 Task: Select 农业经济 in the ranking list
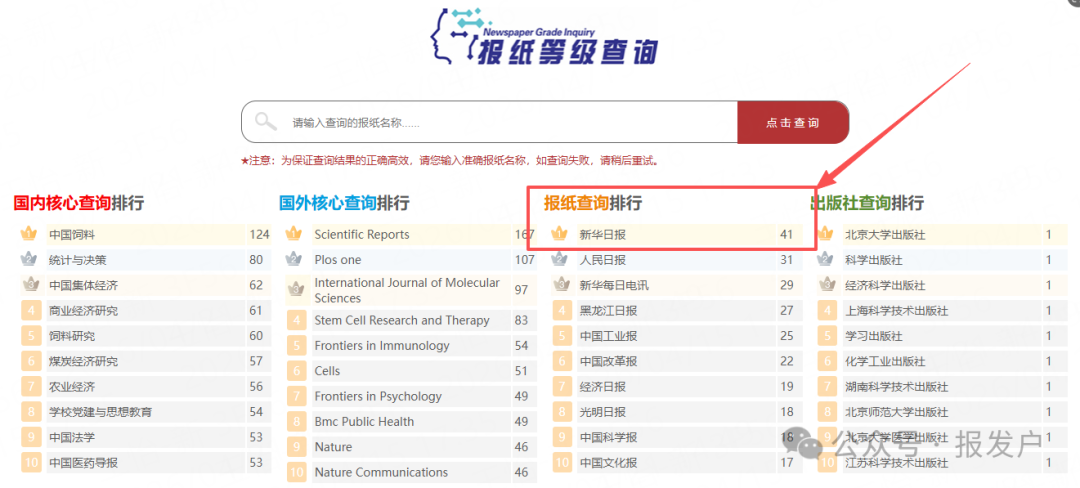click(x=72, y=387)
